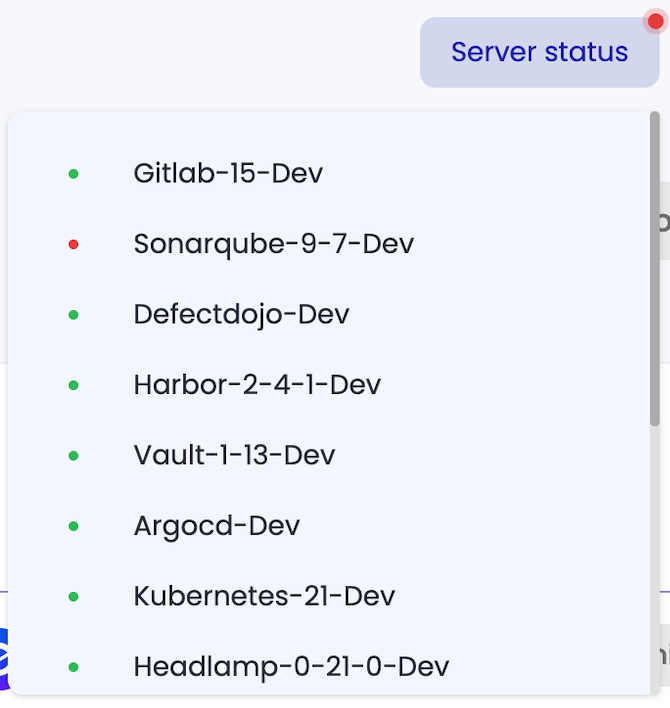Click the green status dot beside Kubernetes-21-Dev
This screenshot has height=708, width=670.
pyautogui.click(x=74, y=596)
